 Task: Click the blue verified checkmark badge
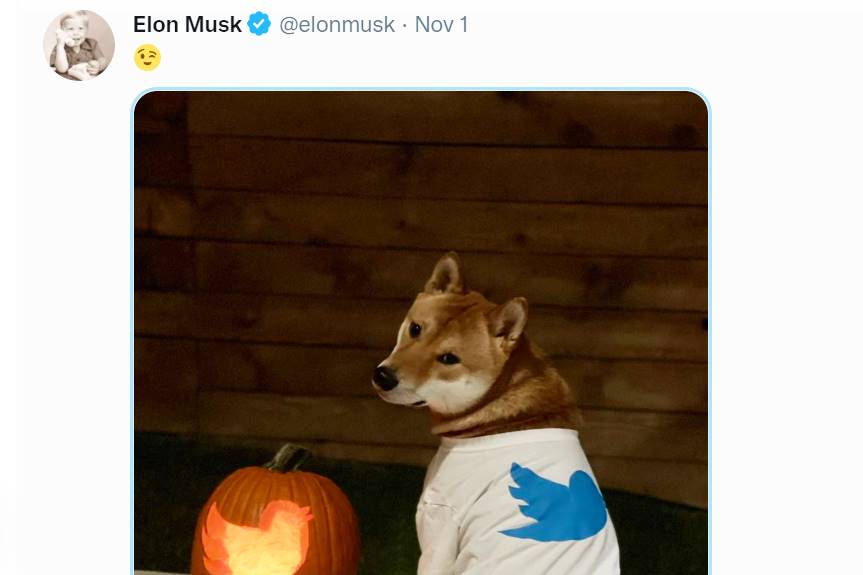pos(259,24)
